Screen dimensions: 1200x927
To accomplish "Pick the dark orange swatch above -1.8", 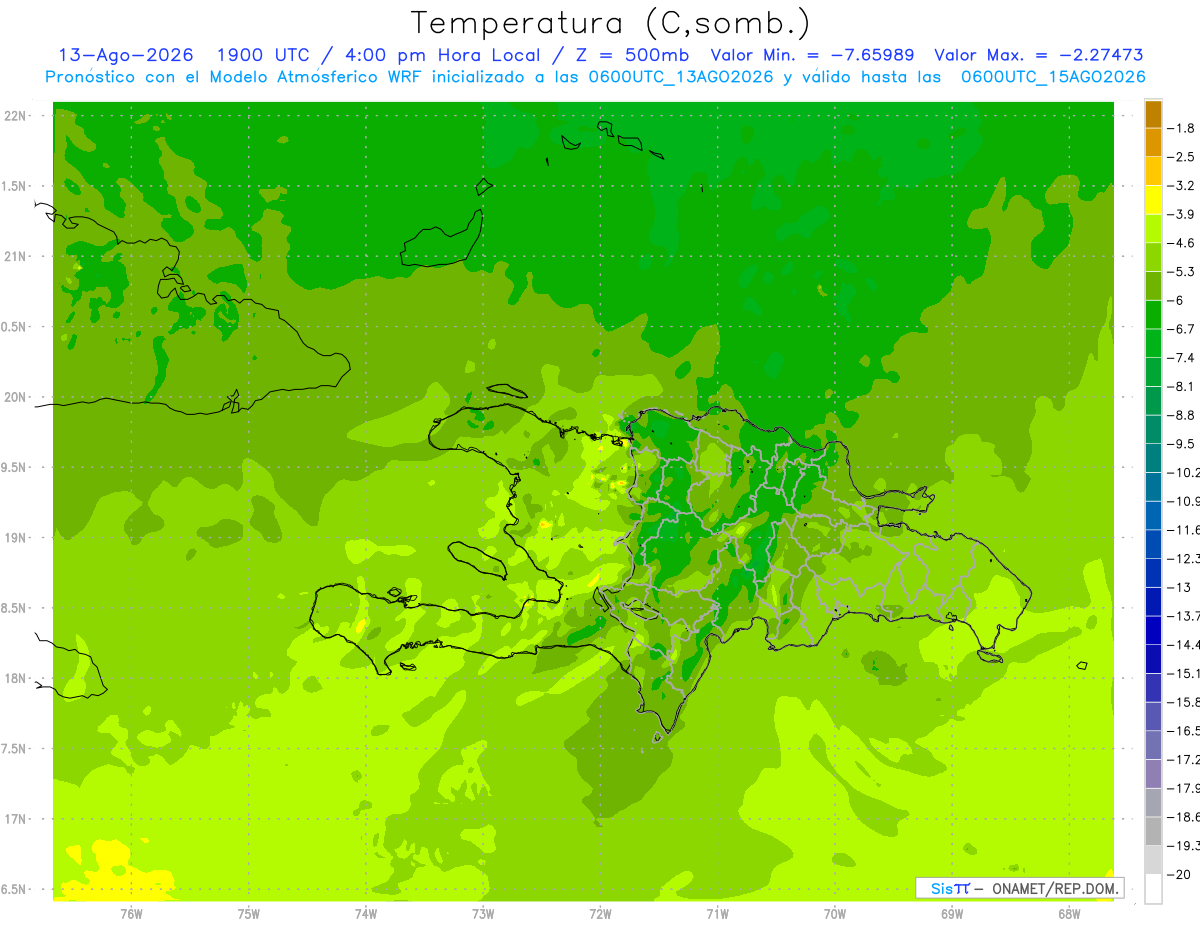I will (x=1153, y=114).
